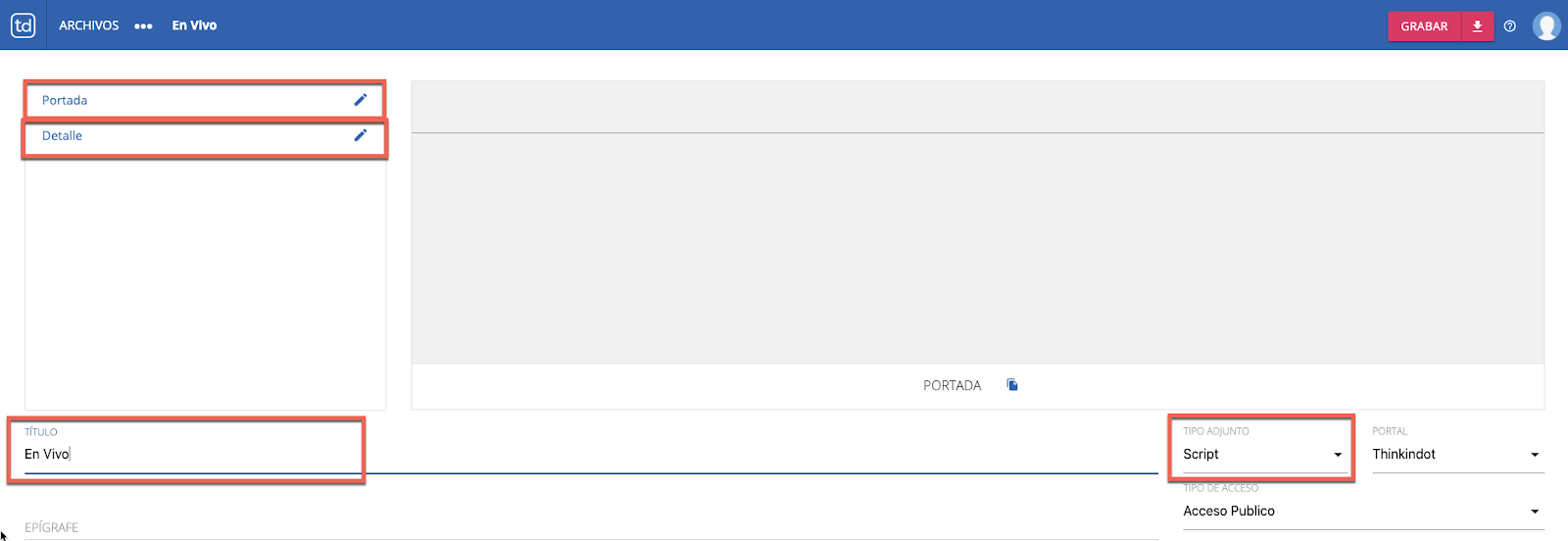The height and width of the screenshot is (541, 1568).
Task: Click the pencil edit icon for Detalle
Action: pos(361,135)
